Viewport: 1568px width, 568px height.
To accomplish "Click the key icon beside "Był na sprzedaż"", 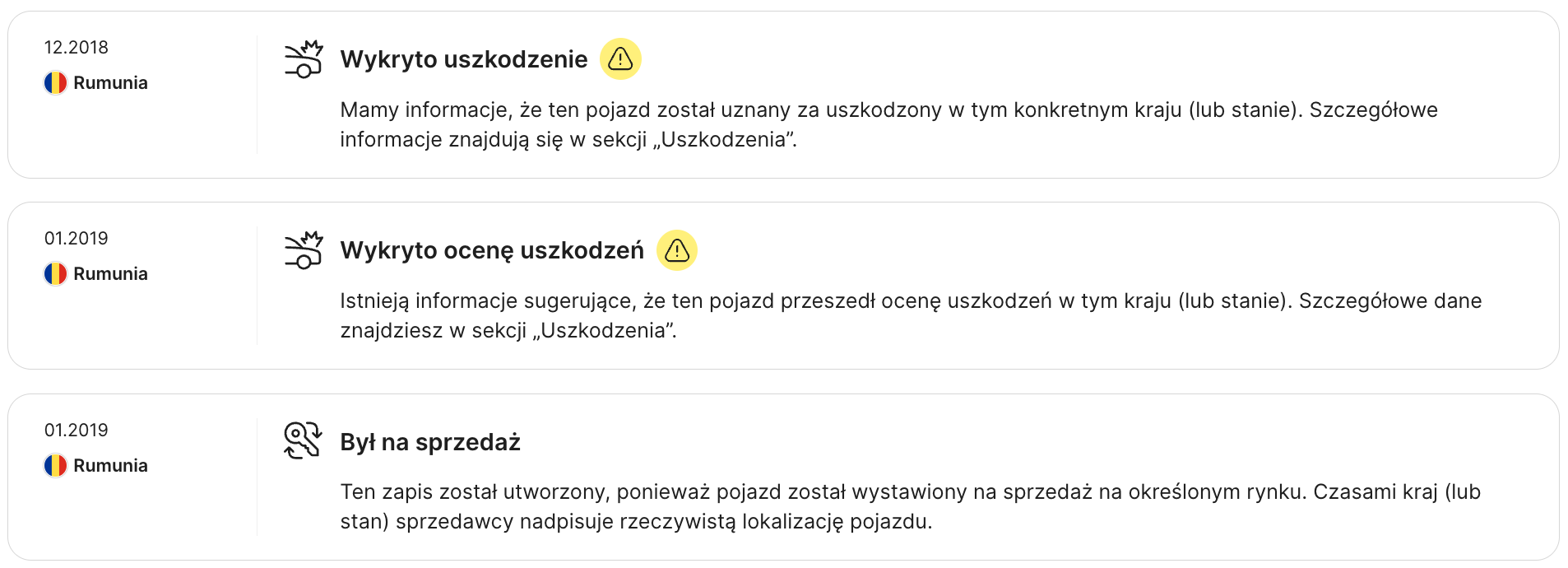I will click(303, 441).
